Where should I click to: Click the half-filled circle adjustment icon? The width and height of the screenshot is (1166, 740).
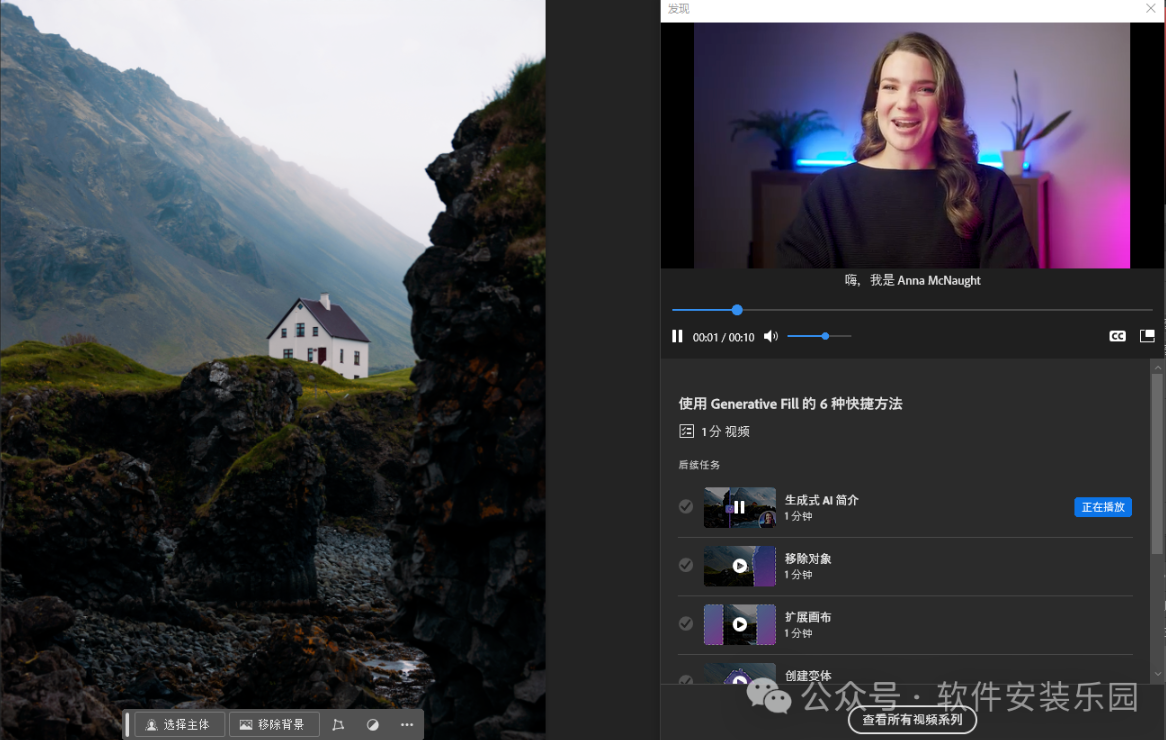(x=373, y=725)
